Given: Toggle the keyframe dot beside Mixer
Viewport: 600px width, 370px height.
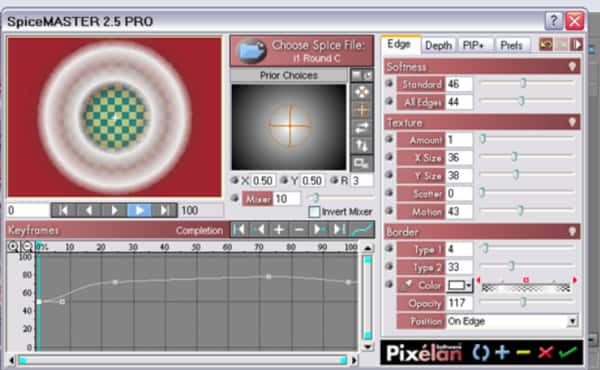Looking at the screenshot, I should click(235, 198).
